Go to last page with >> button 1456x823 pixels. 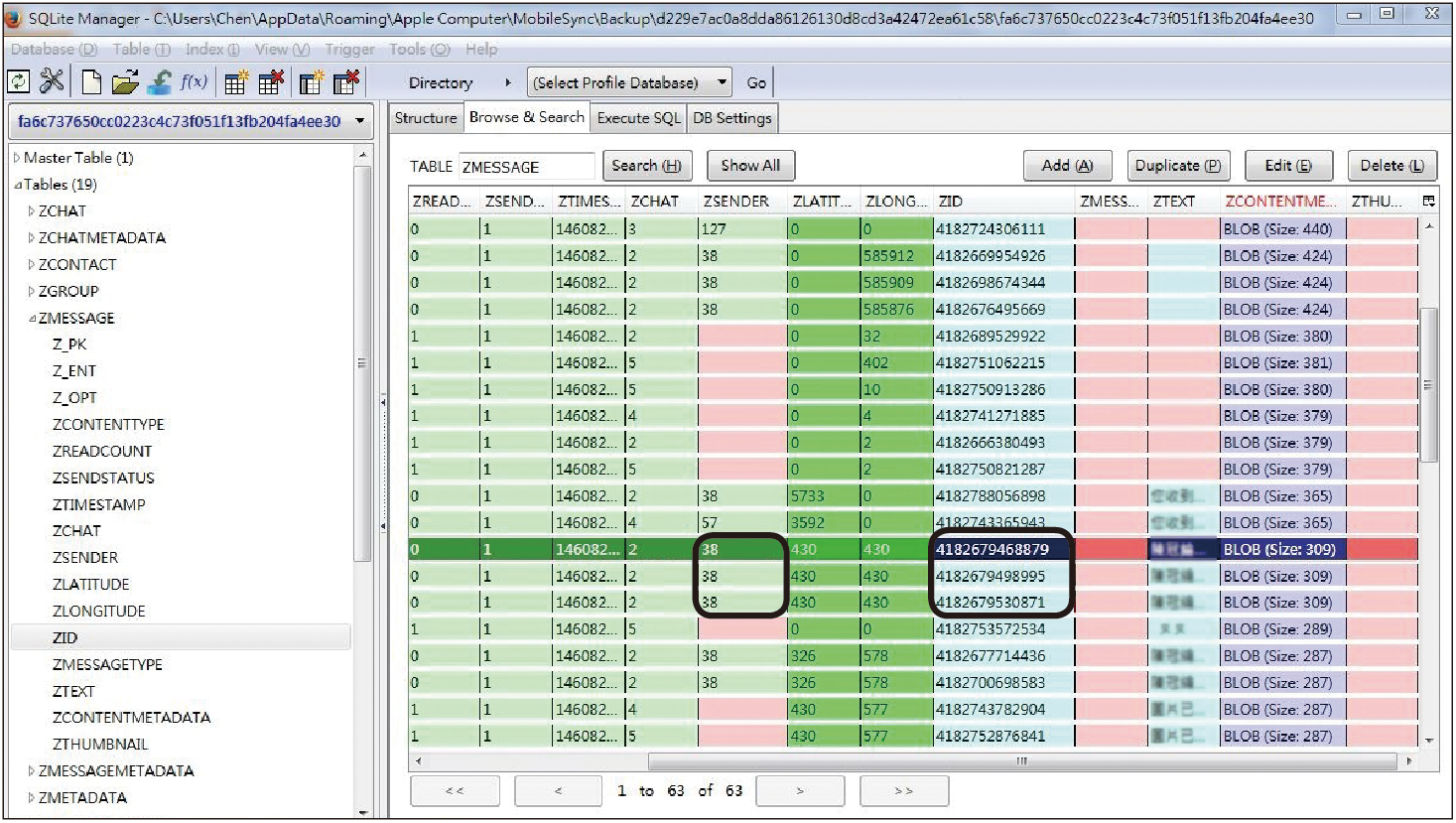pyautogui.click(x=904, y=791)
